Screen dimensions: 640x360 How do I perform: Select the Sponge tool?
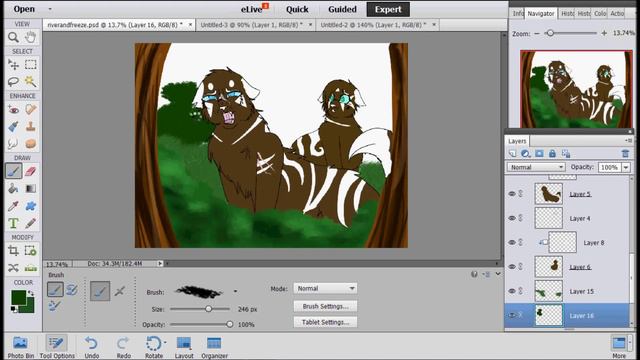pos(30,144)
